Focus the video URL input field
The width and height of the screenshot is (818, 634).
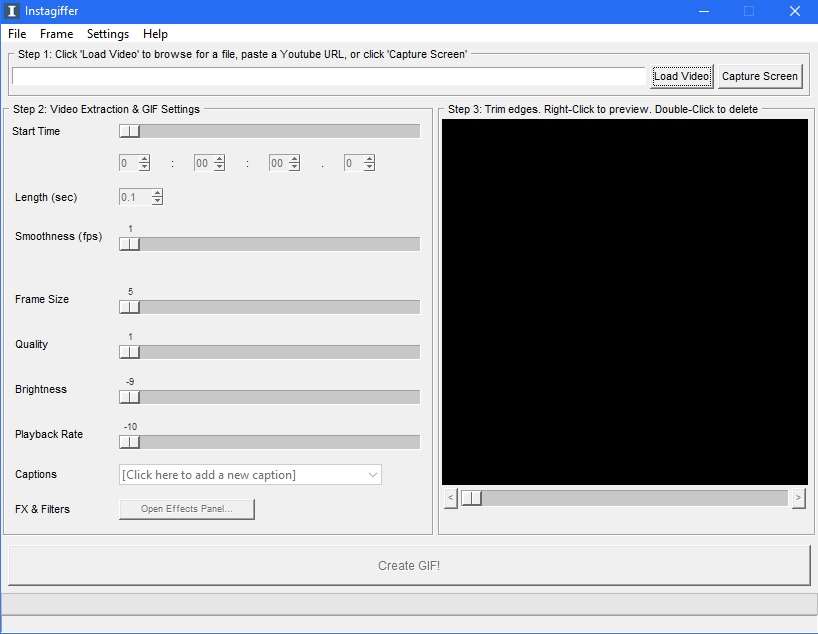tap(329, 76)
